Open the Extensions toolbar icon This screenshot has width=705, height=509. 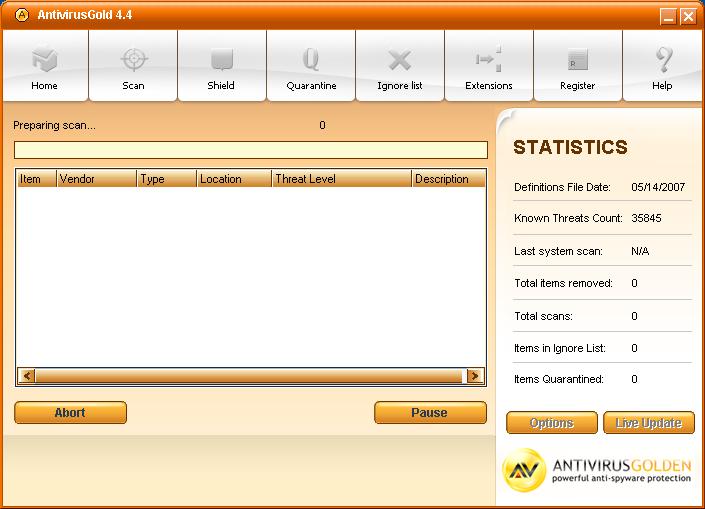[488, 62]
